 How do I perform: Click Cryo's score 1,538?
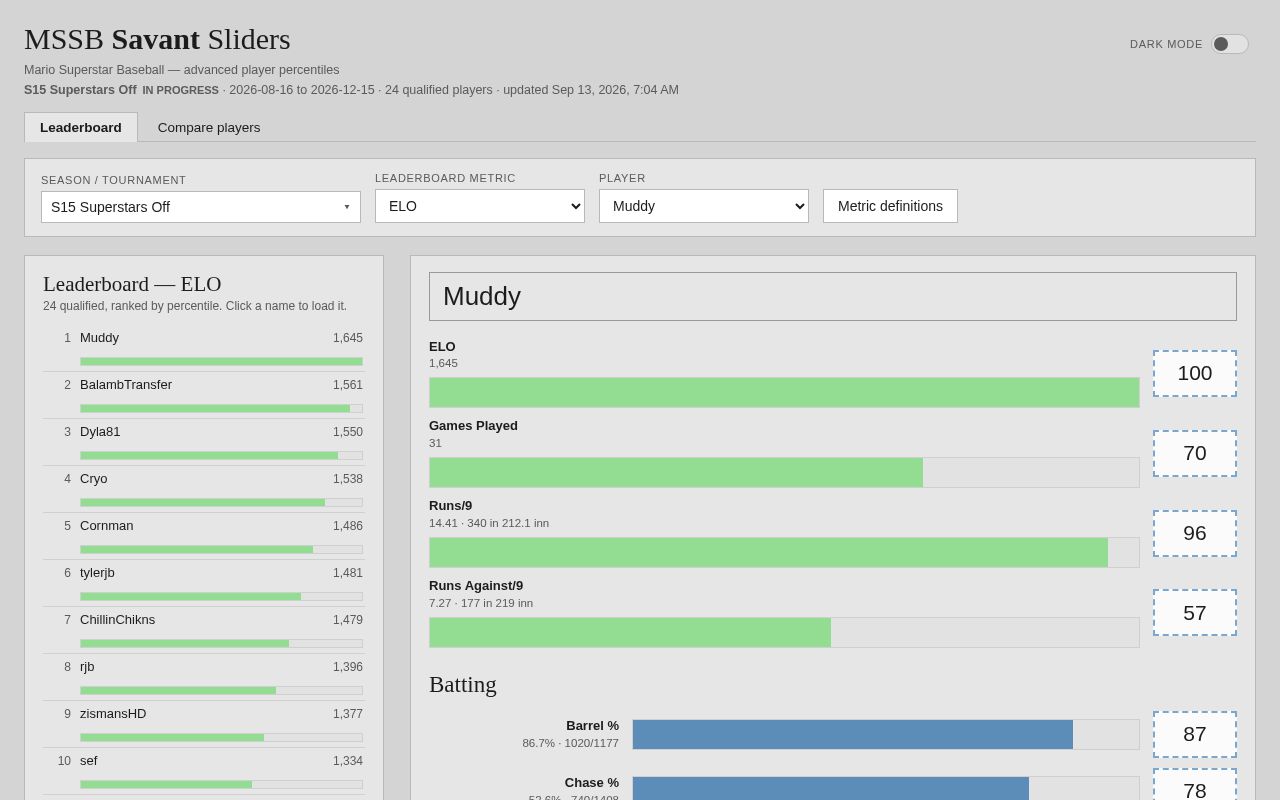348,479
